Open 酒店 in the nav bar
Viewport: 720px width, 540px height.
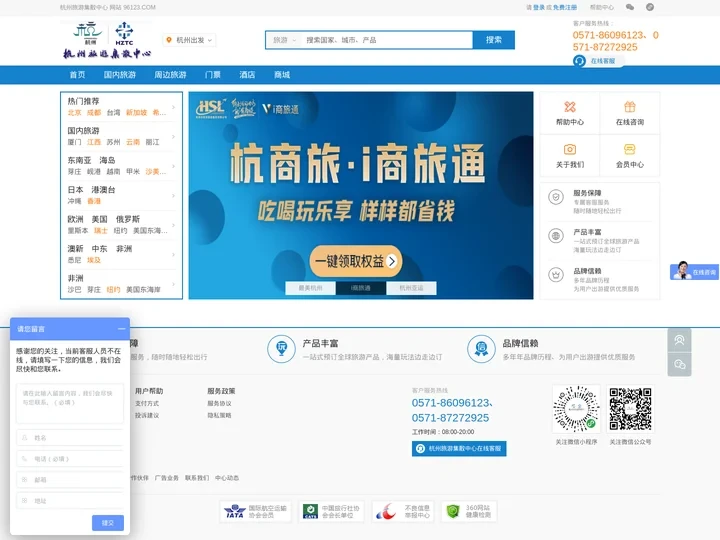pos(247,74)
